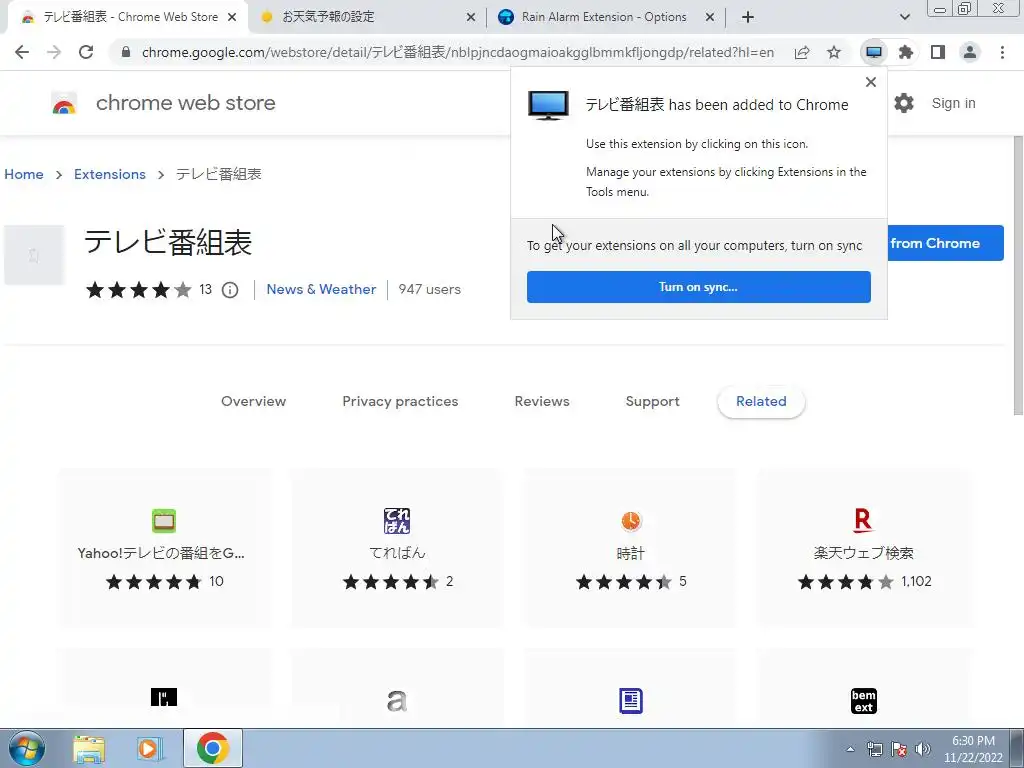
Task: Click the 'bem ext' extension icon
Action: pos(863,701)
